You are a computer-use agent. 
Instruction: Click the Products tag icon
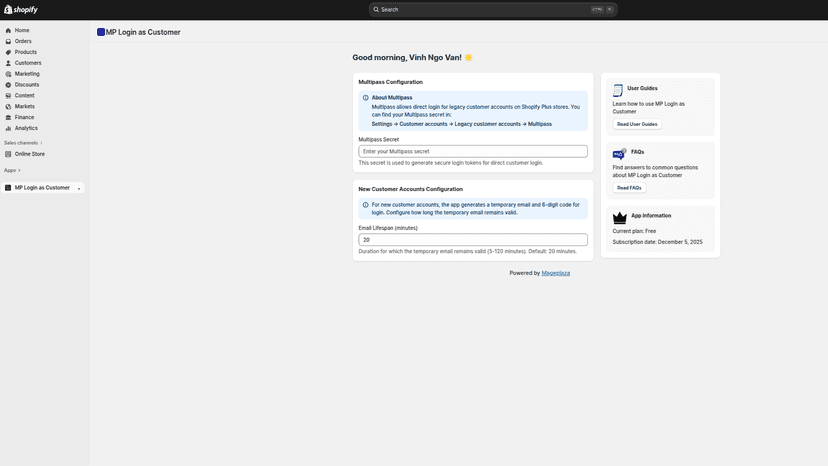pos(8,52)
